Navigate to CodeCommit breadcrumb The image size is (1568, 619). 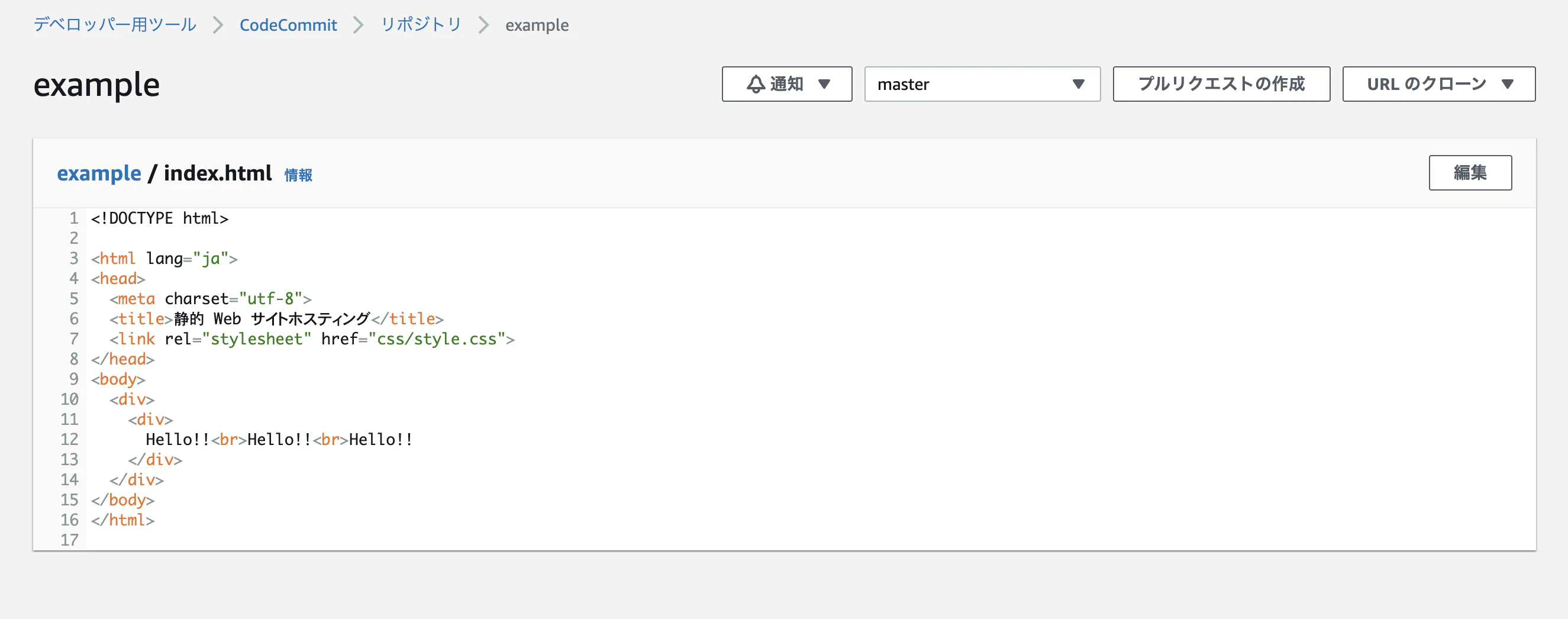[288, 25]
